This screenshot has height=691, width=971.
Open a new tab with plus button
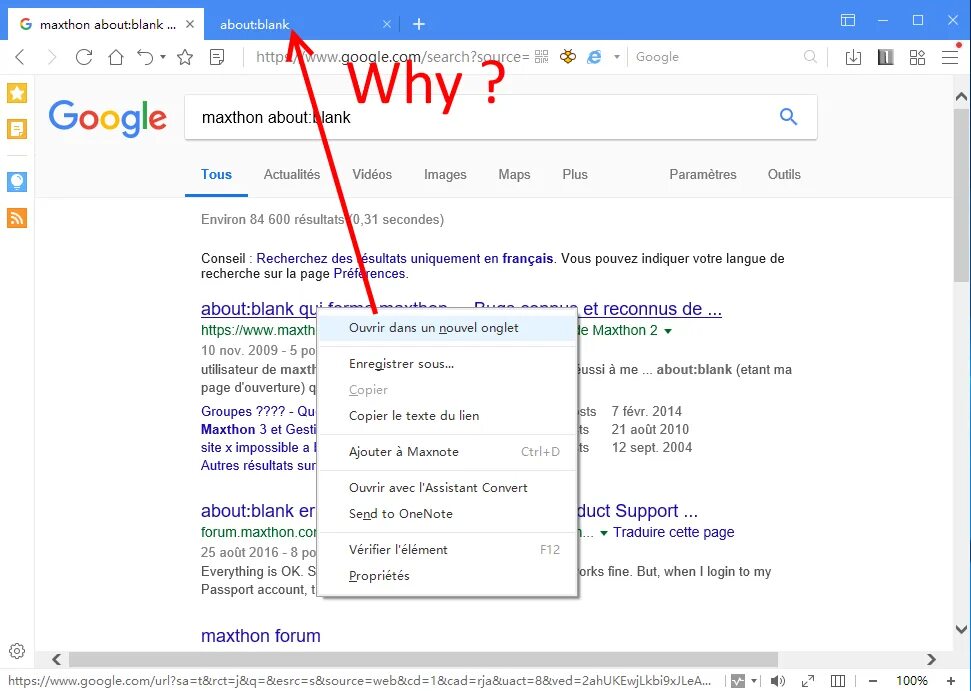click(419, 24)
